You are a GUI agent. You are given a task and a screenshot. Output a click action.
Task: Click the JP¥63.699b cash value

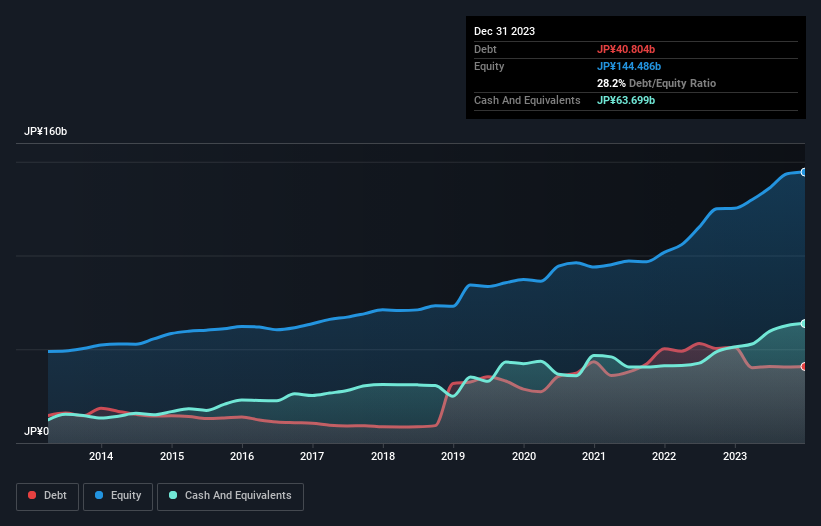point(626,100)
